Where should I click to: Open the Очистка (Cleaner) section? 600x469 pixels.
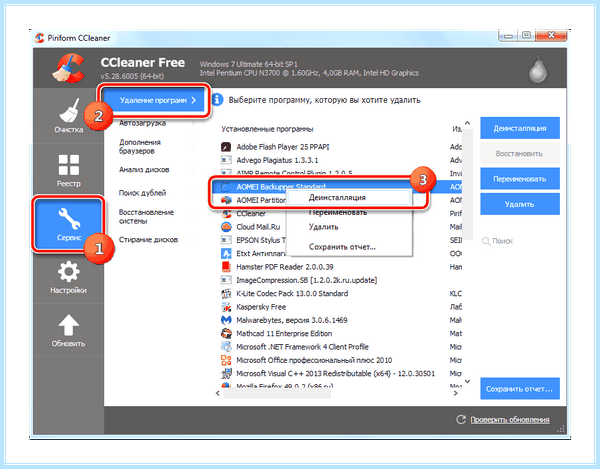pos(68,116)
